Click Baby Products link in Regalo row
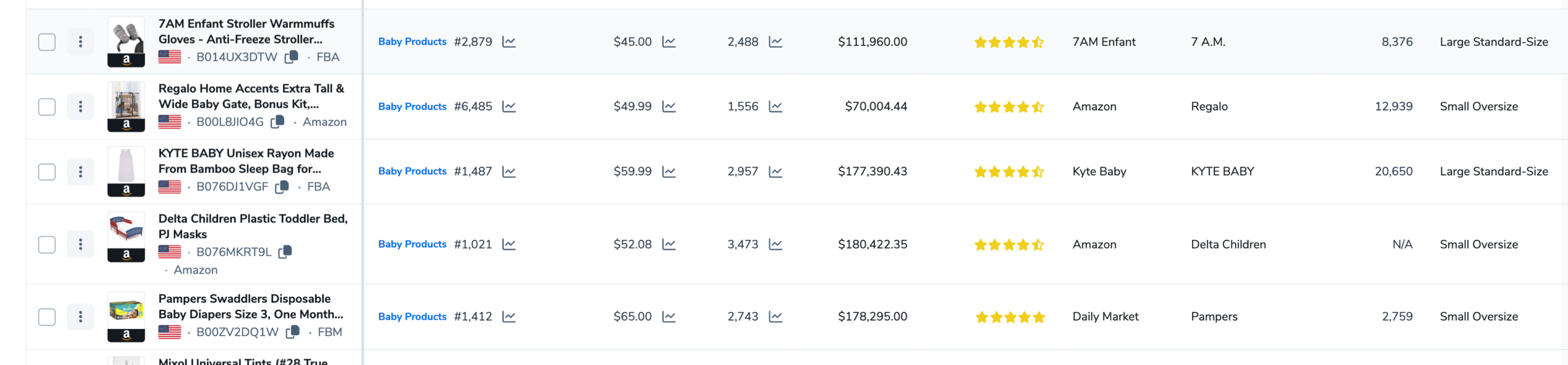Viewport: 1568px width, 365px height. [412, 107]
